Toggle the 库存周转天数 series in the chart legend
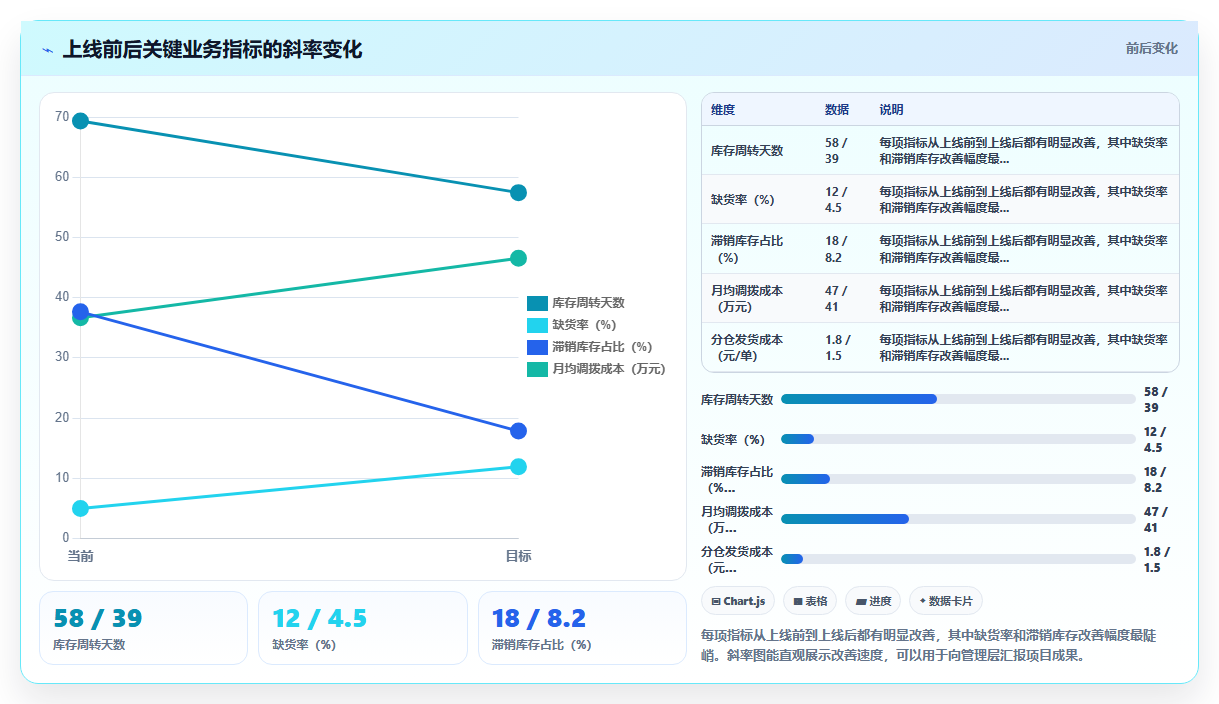 click(x=576, y=303)
